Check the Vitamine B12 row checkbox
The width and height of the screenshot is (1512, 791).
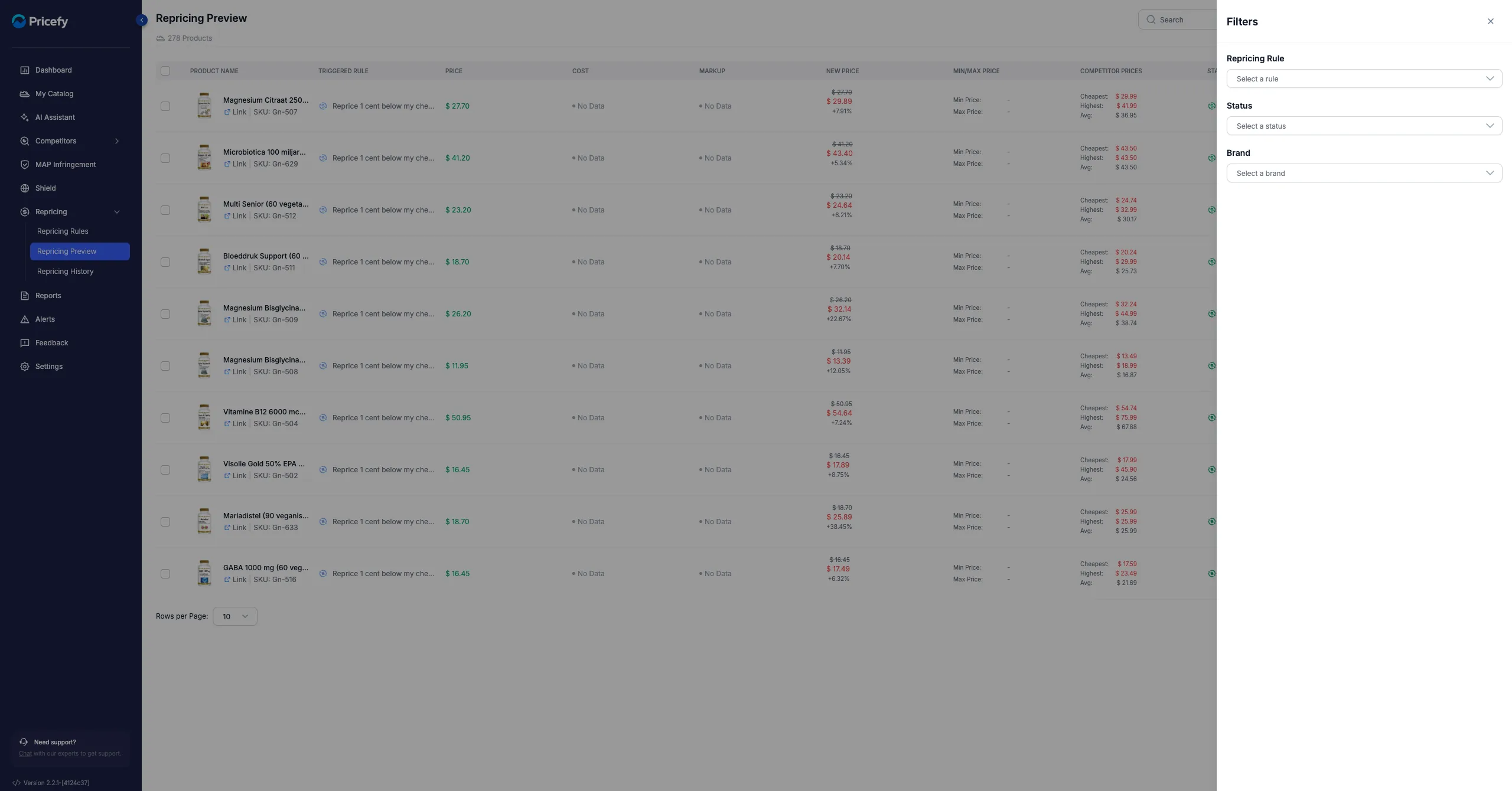(165, 418)
